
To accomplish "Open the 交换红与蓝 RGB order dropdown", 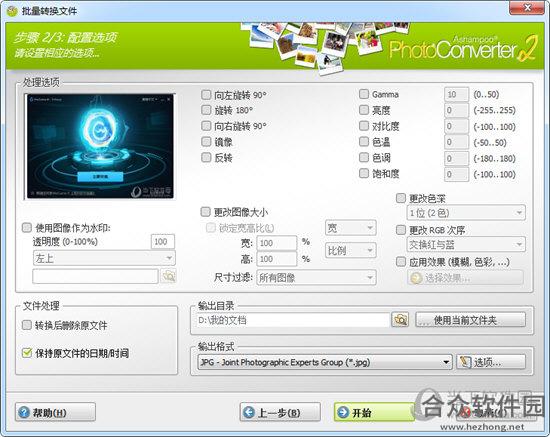I will point(466,244).
